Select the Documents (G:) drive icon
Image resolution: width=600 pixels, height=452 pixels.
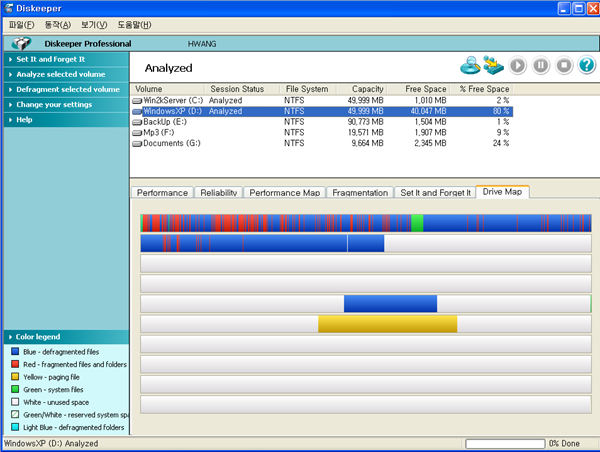click(137, 144)
